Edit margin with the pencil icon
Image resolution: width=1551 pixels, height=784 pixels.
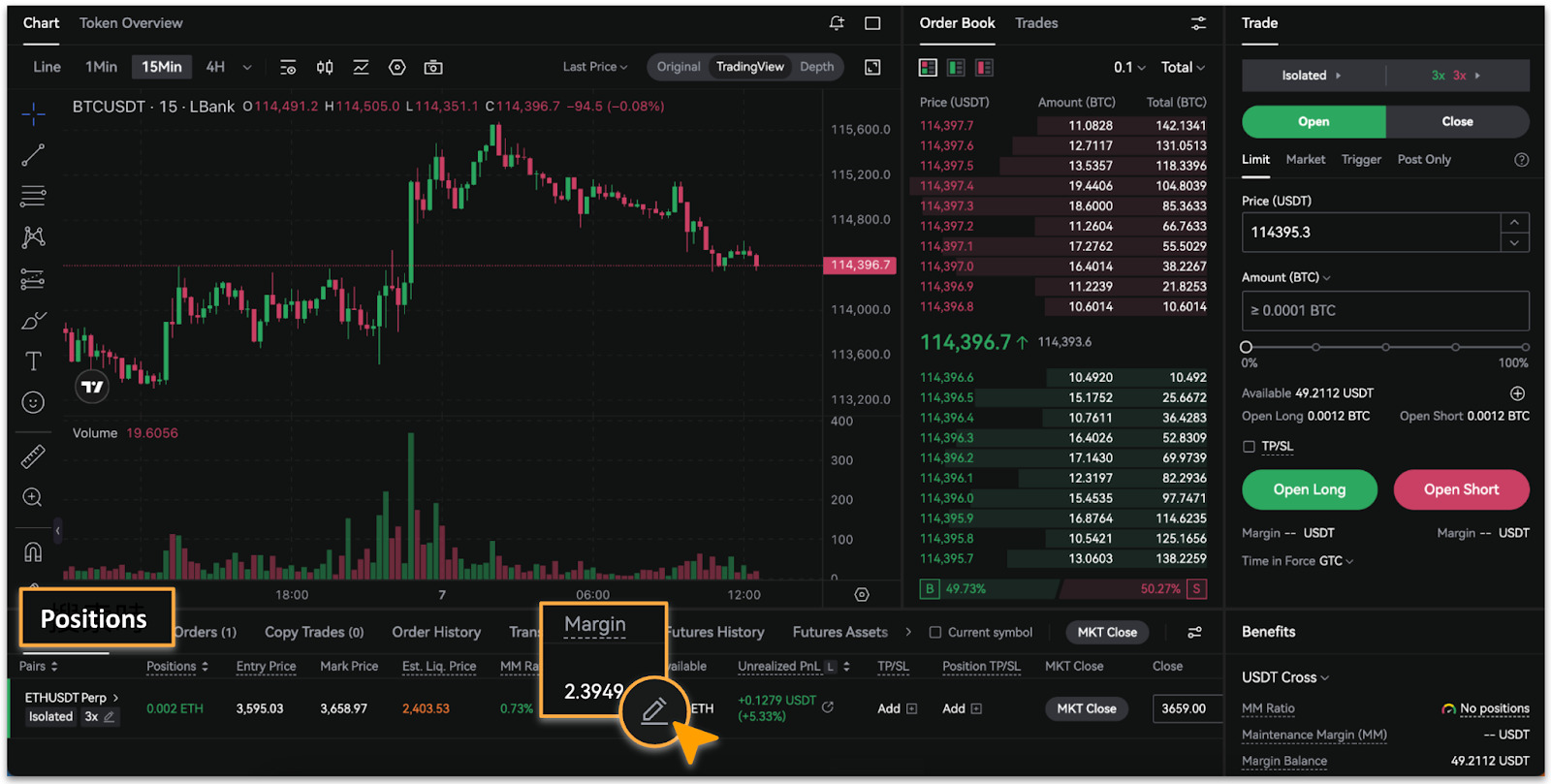tap(654, 710)
